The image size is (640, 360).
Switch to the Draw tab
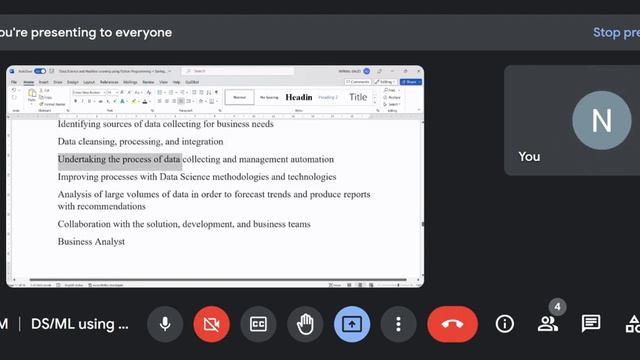(58, 82)
